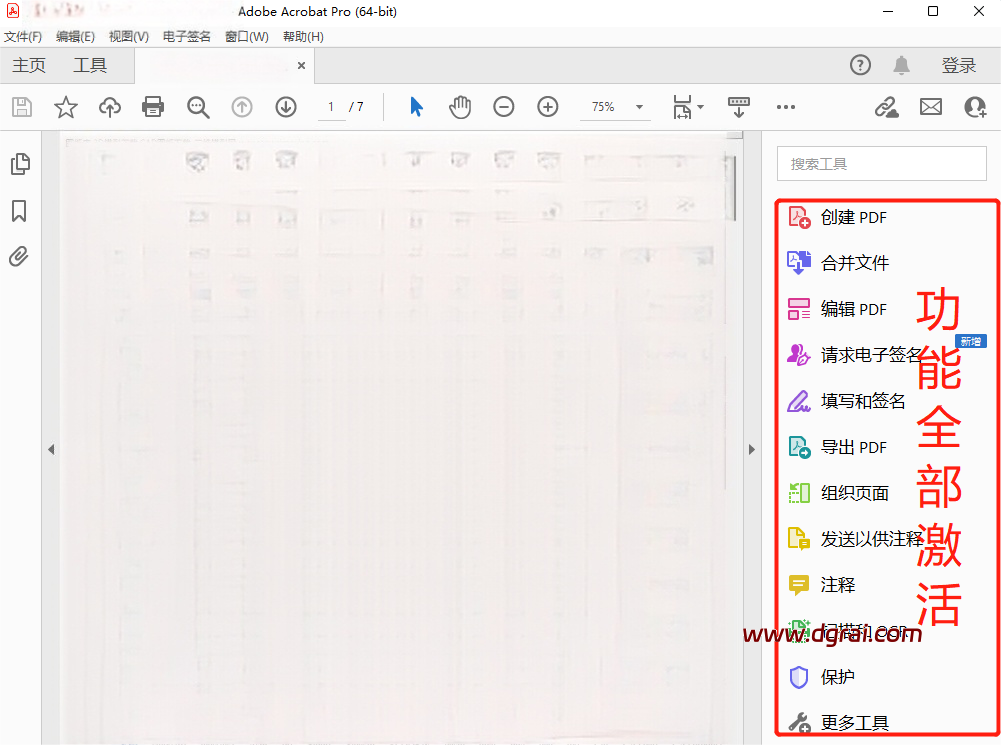Select the hand pan tool
Image resolution: width=1001 pixels, height=745 pixels.
[460, 107]
